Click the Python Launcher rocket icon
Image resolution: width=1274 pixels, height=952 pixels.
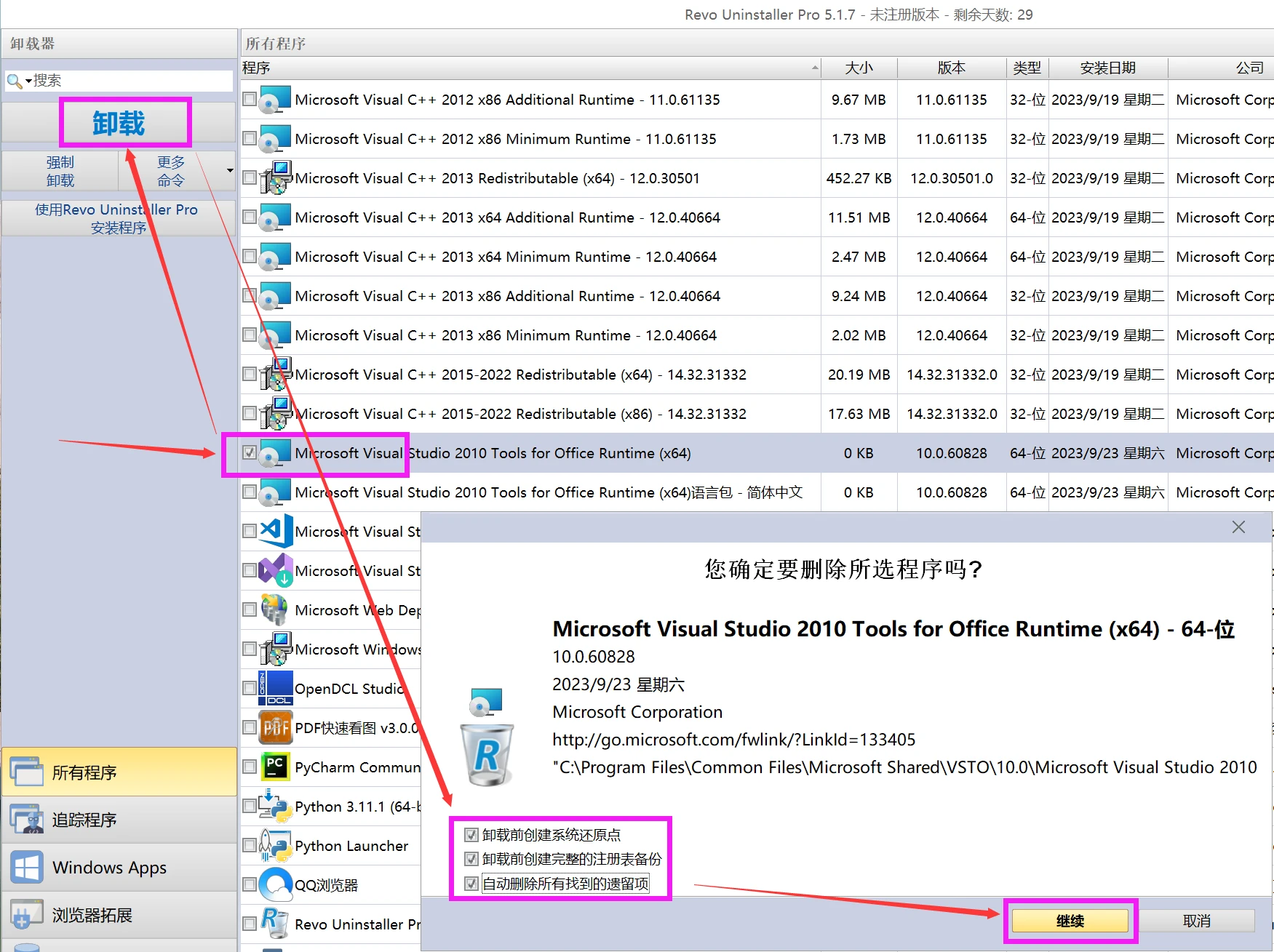276,846
